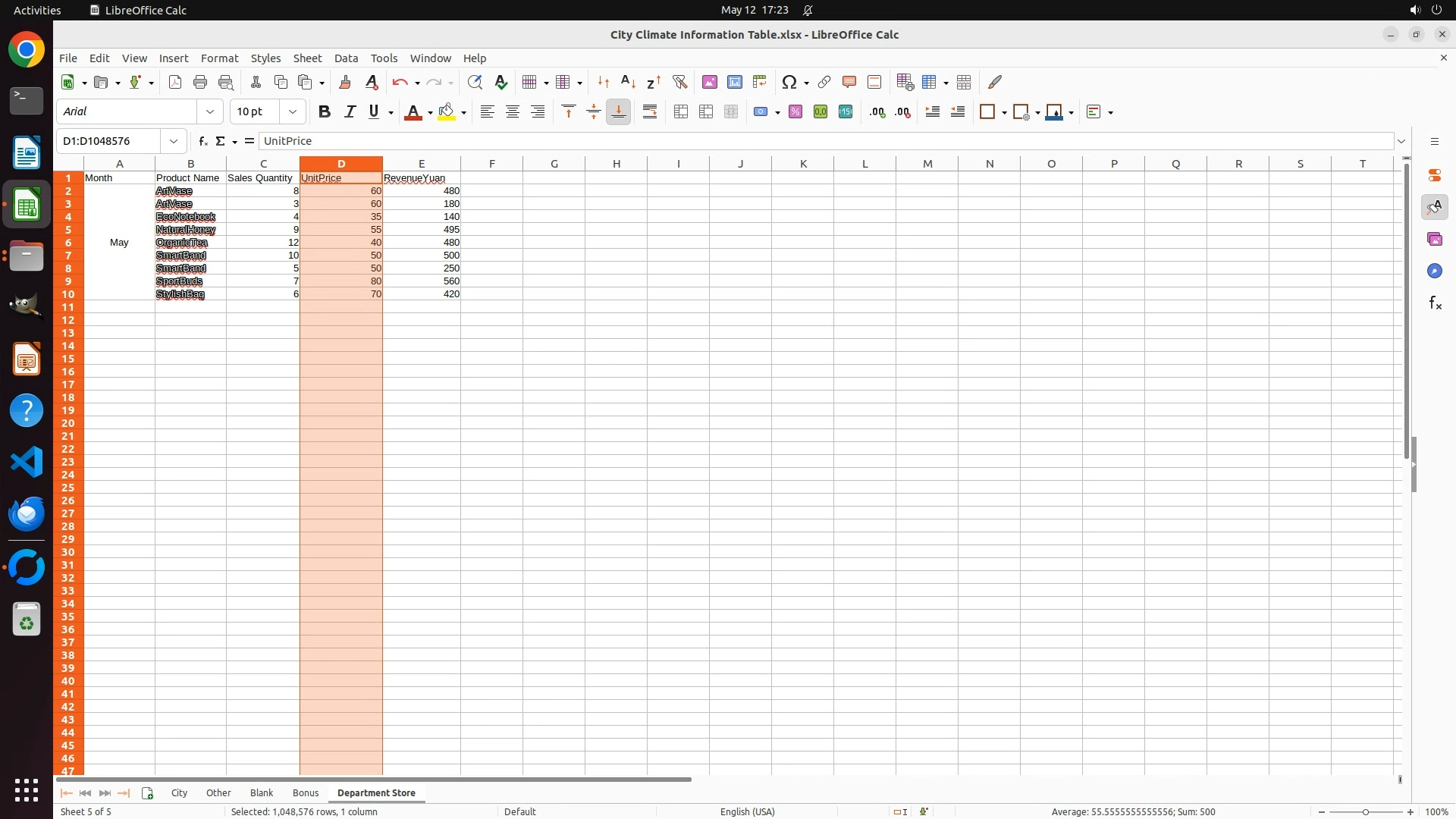Viewport: 1456px width, 819px height.
Task: Apply the yellow background color swatch
Action: coord(446,111)
